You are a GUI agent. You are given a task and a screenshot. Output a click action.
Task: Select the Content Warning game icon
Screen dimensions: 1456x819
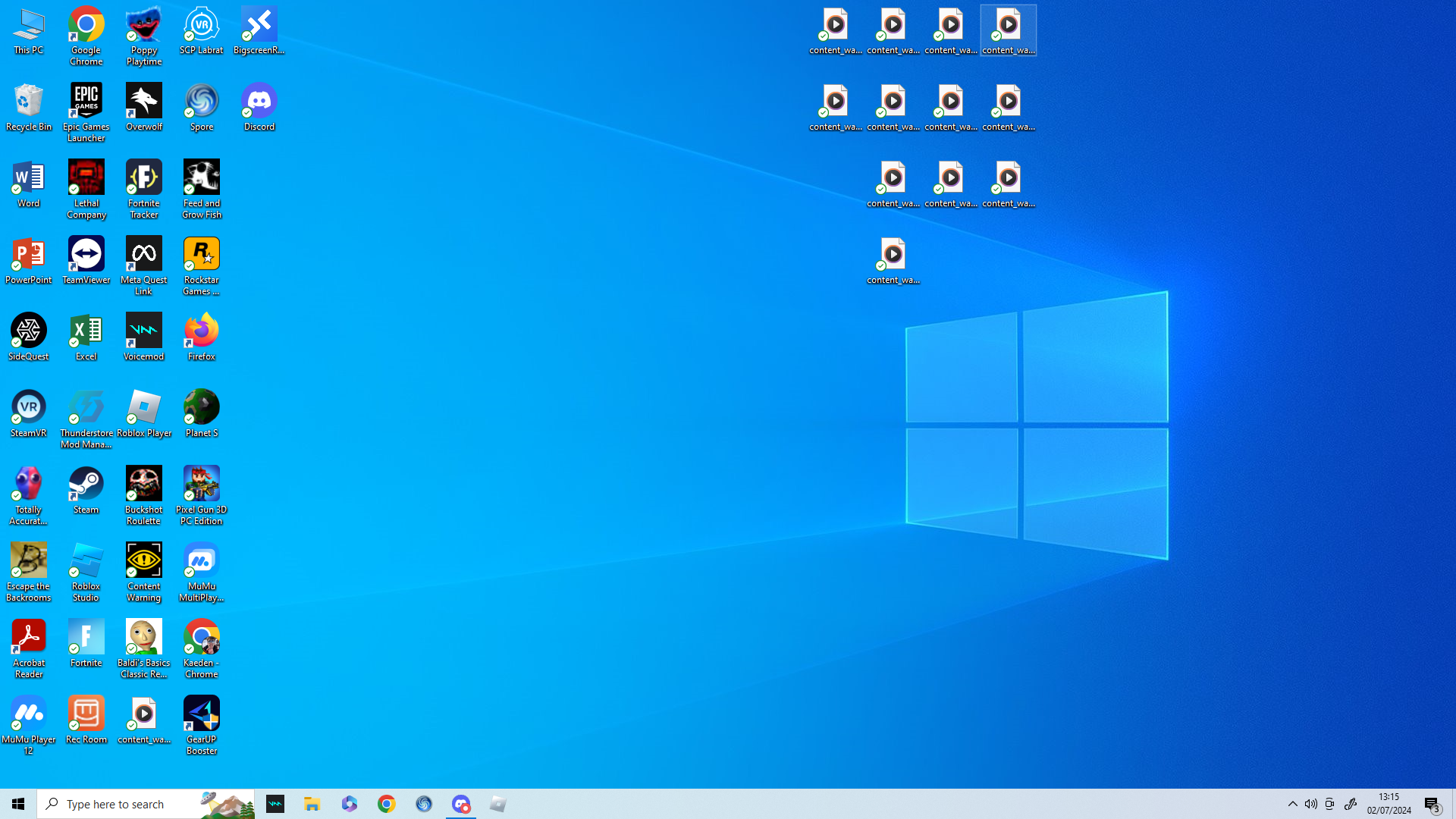pos(144,573)
